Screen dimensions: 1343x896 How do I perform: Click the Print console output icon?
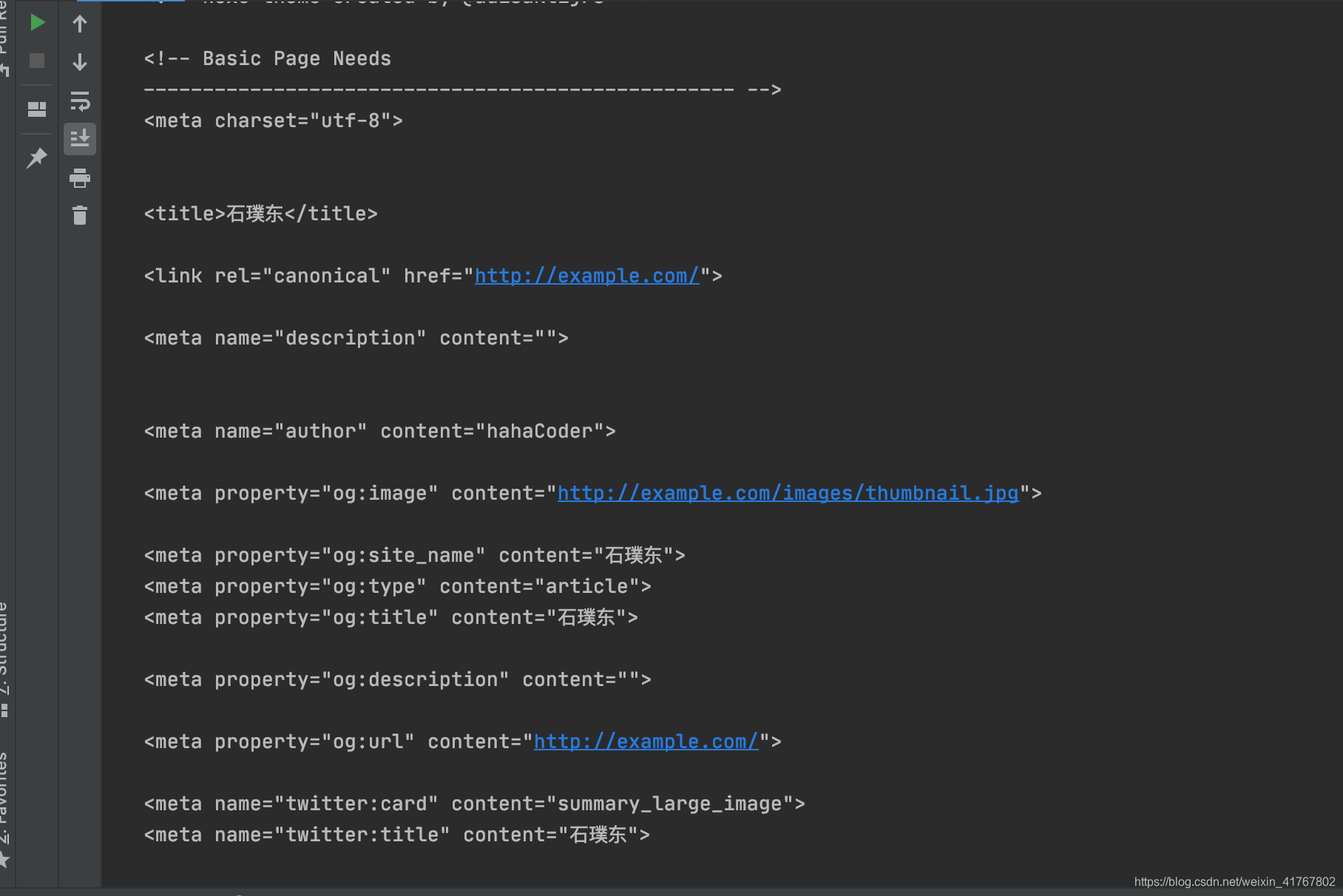click(80, 177)
